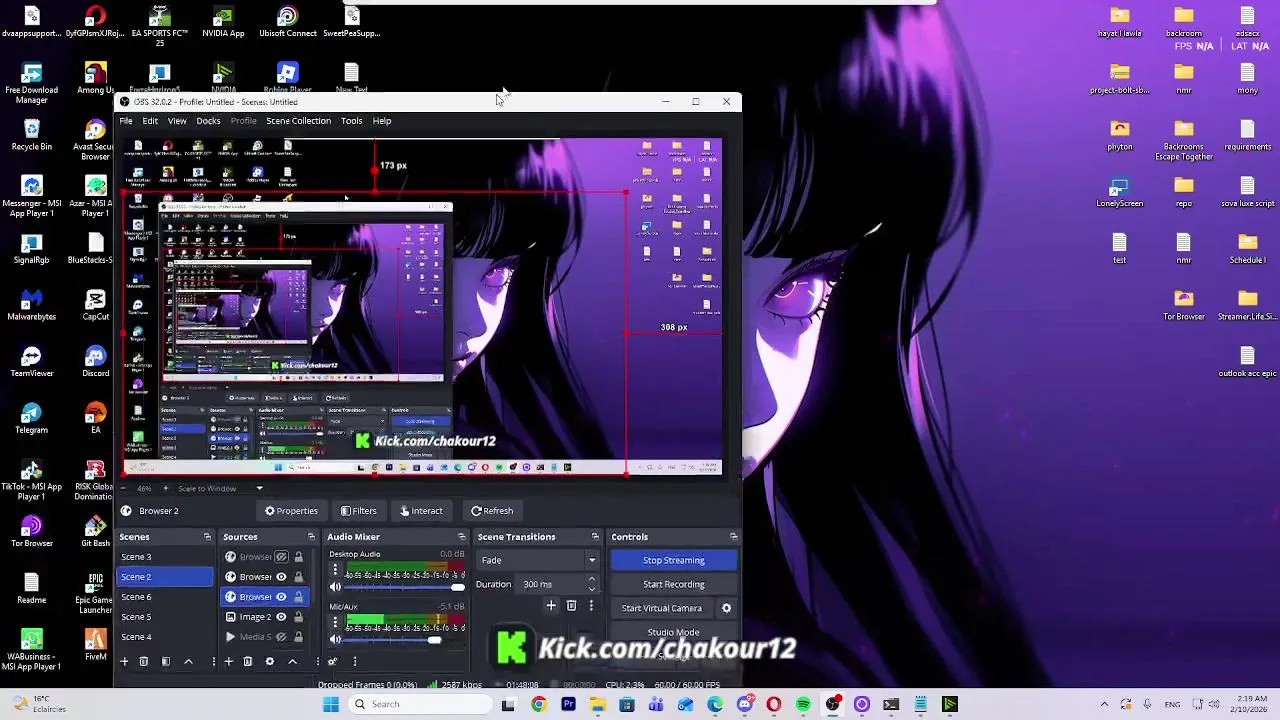Open Scene Transitions three-dot menu
This screenshot has height=720, width=1280.
591,605
